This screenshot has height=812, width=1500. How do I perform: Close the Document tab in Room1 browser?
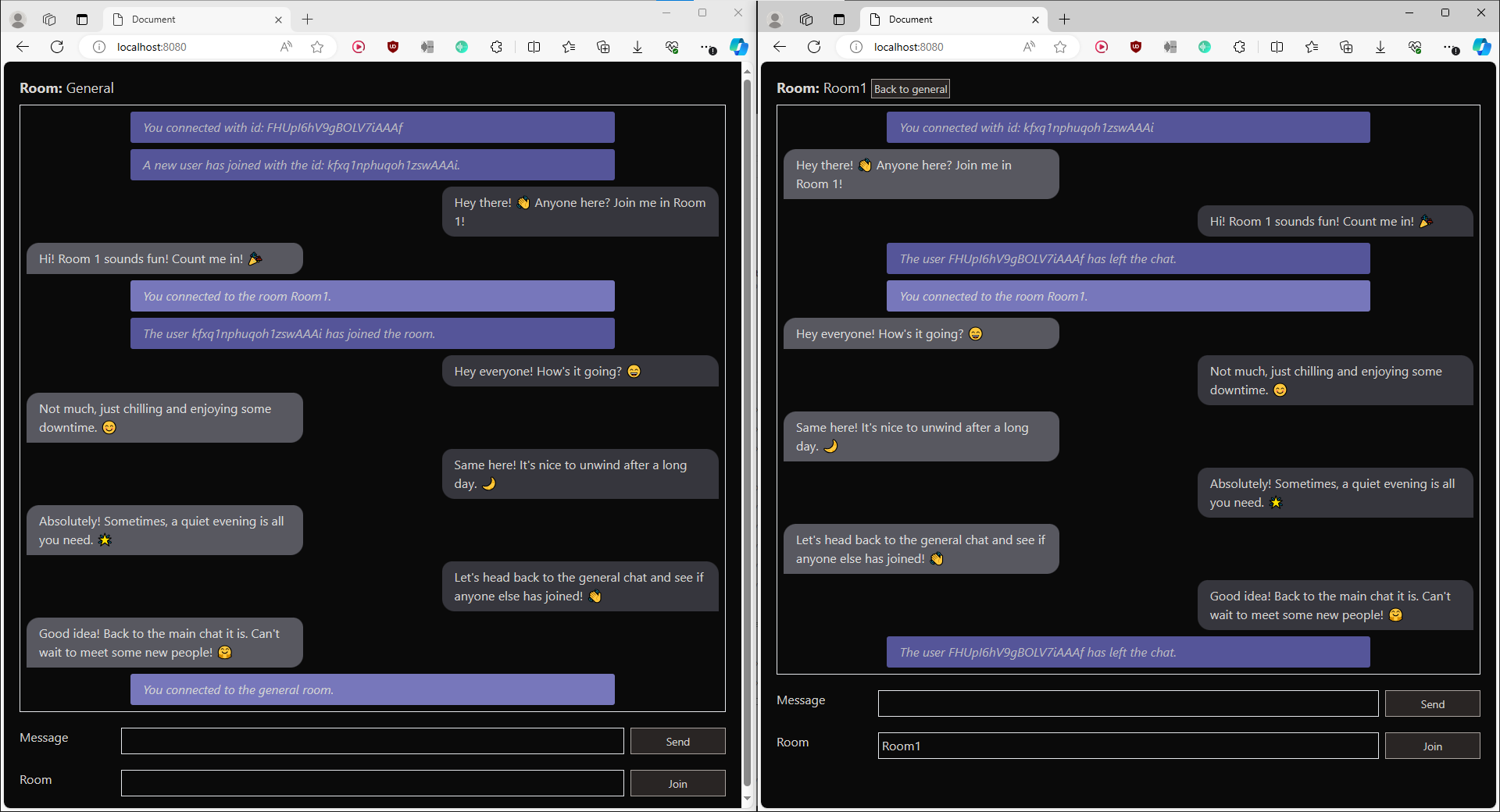click(x=1035, y=20)
